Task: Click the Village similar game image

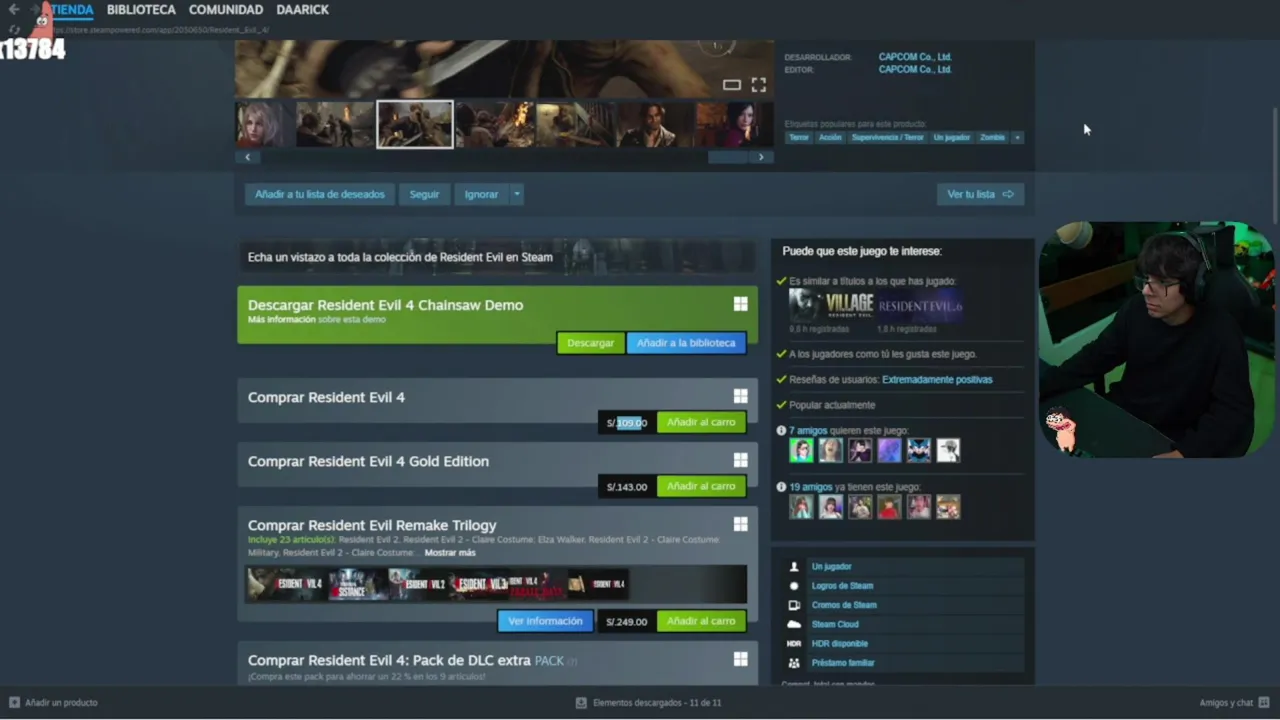Action: coord(832,305)
